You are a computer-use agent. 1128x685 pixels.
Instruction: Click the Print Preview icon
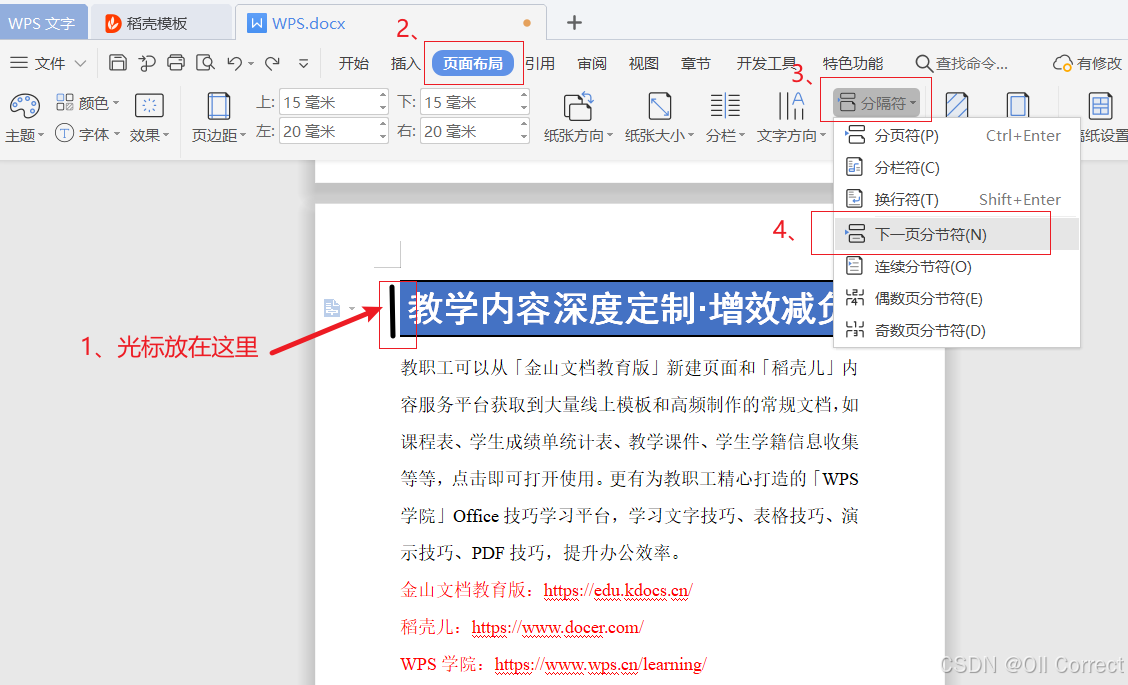tap(205, 63)
